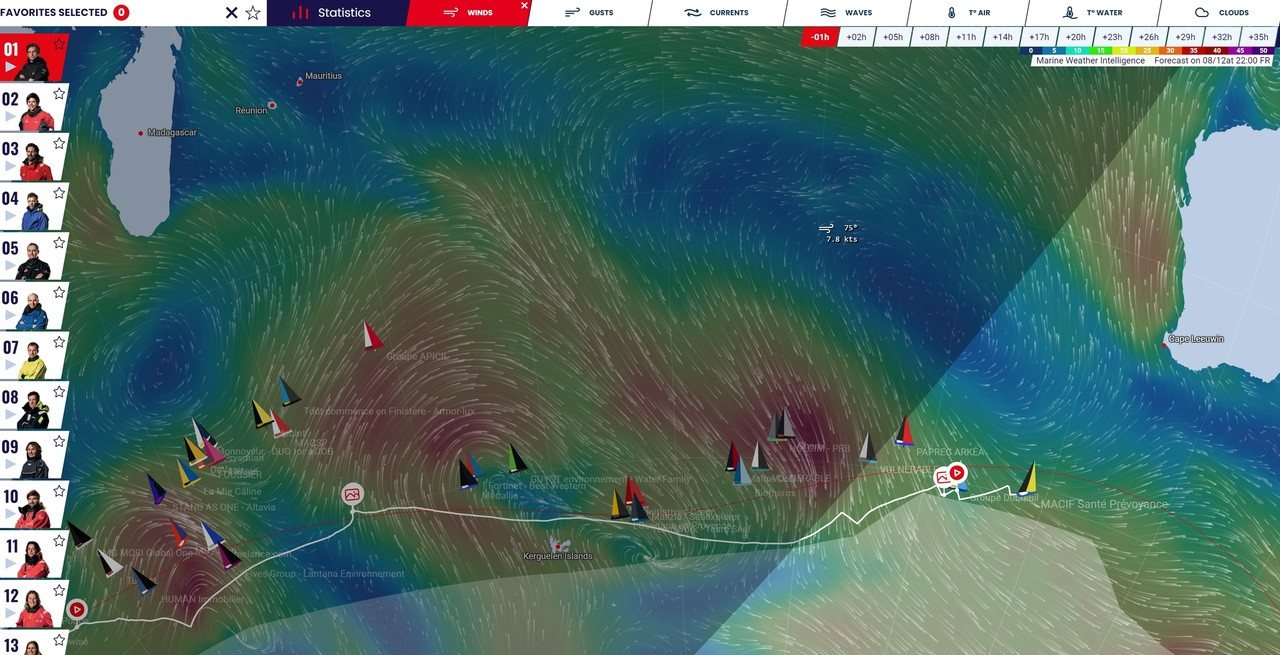This screenshot has height=655, width=1280.
Task: Switch to the Currents tab
Action: click(x=717, y=13)
